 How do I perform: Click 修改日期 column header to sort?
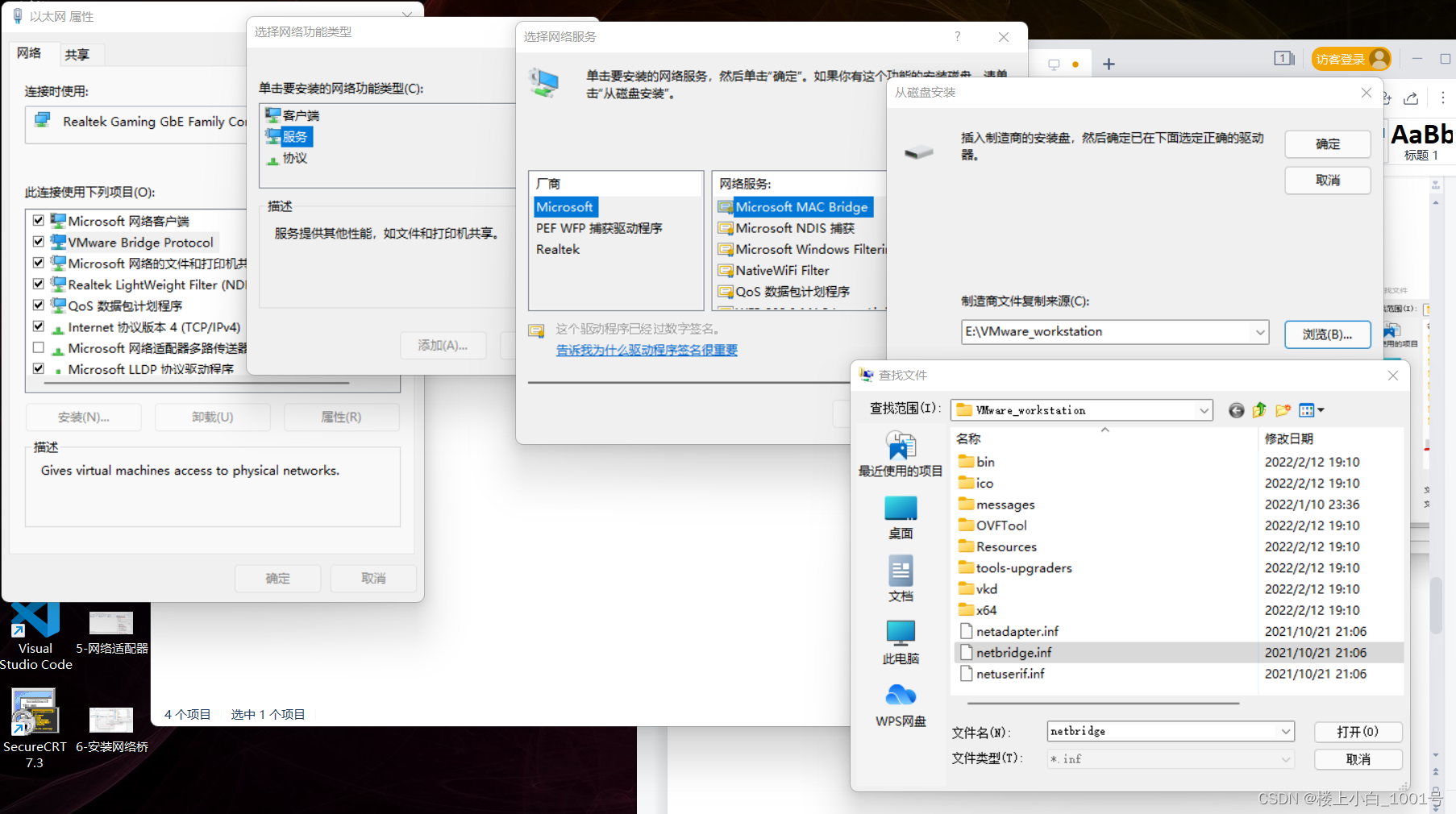tap(1329, 438)
